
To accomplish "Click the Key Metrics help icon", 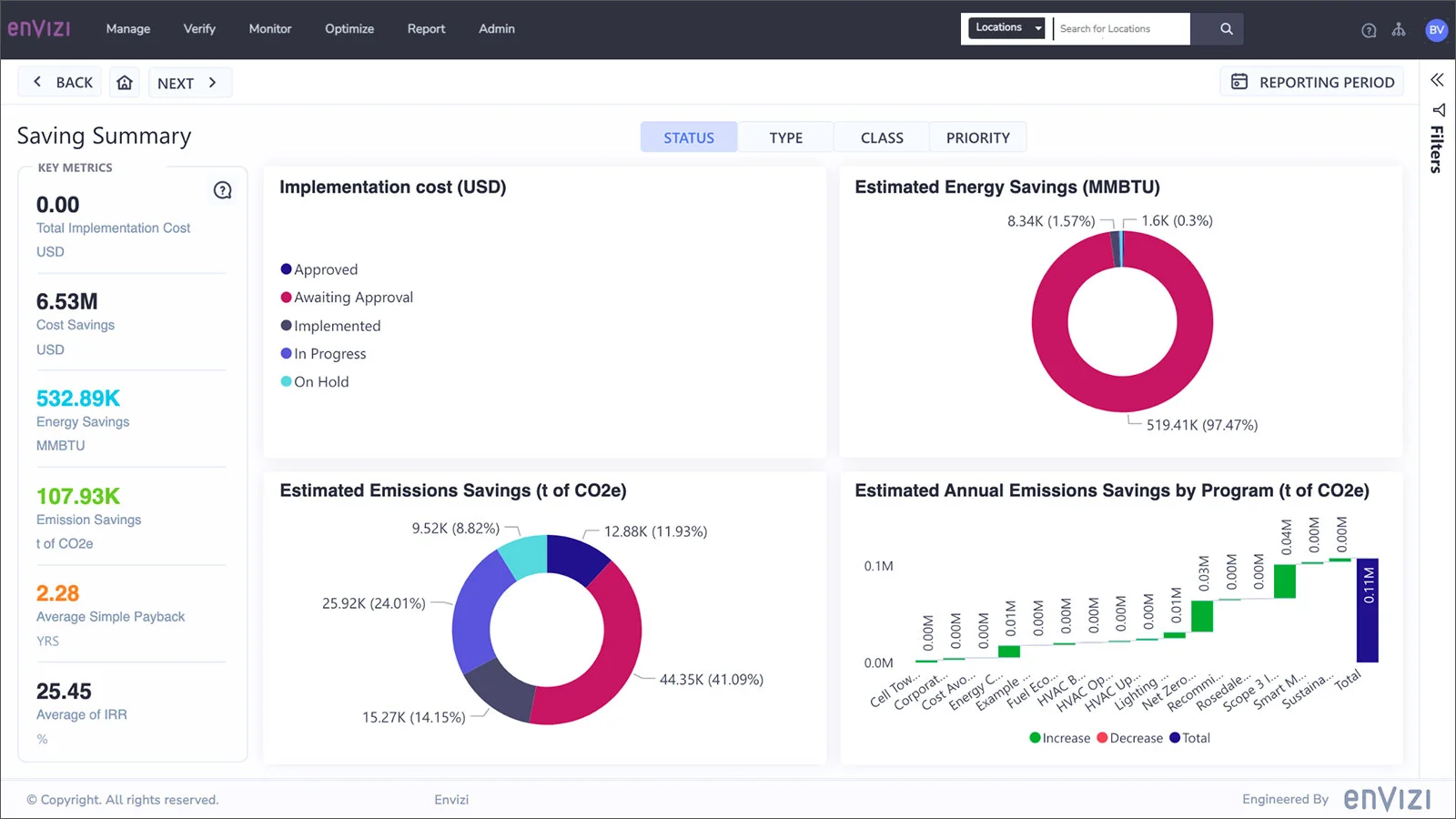I will [x=222, y=190].
